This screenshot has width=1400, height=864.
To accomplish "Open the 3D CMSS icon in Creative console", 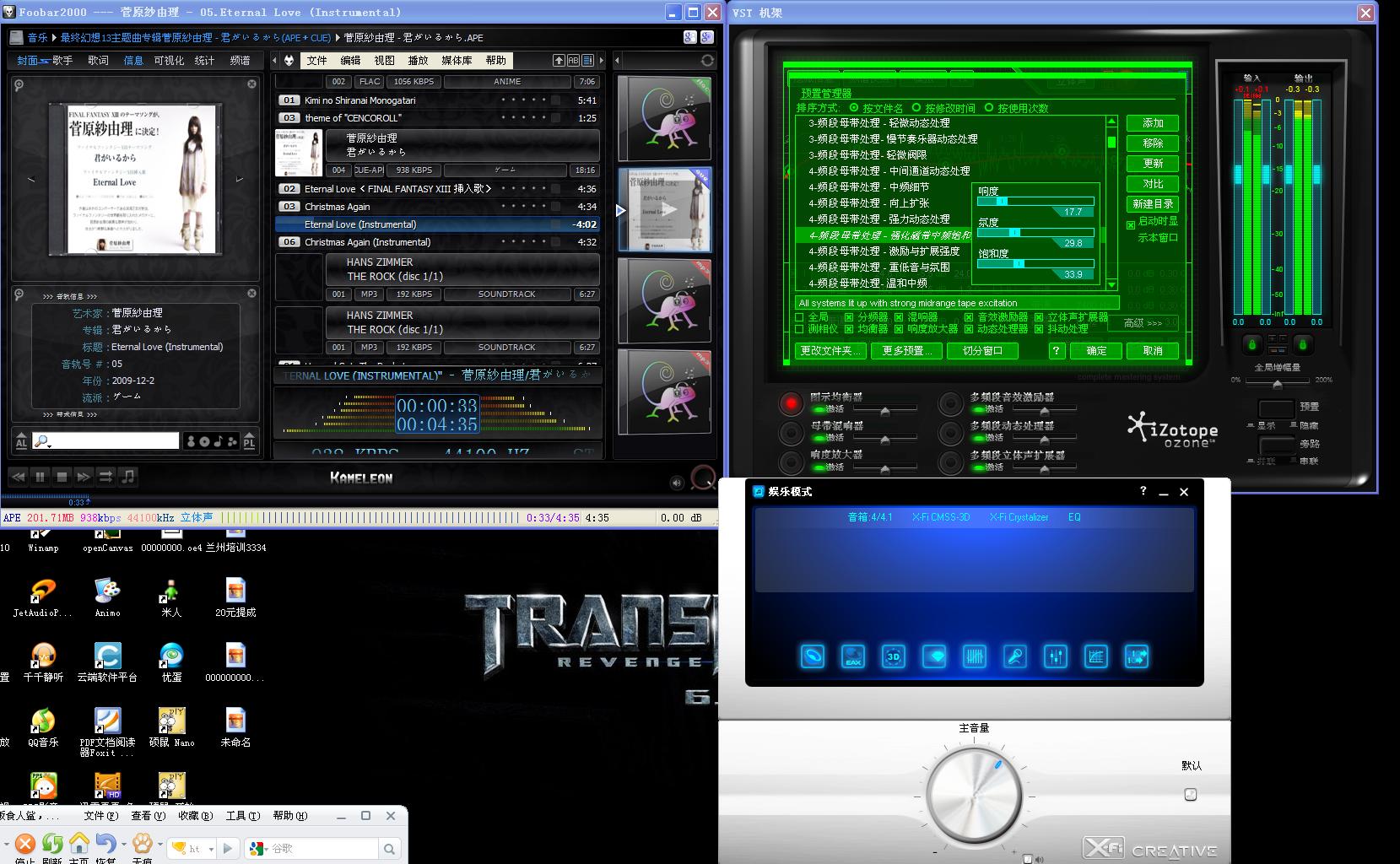I will pos(894,656).
